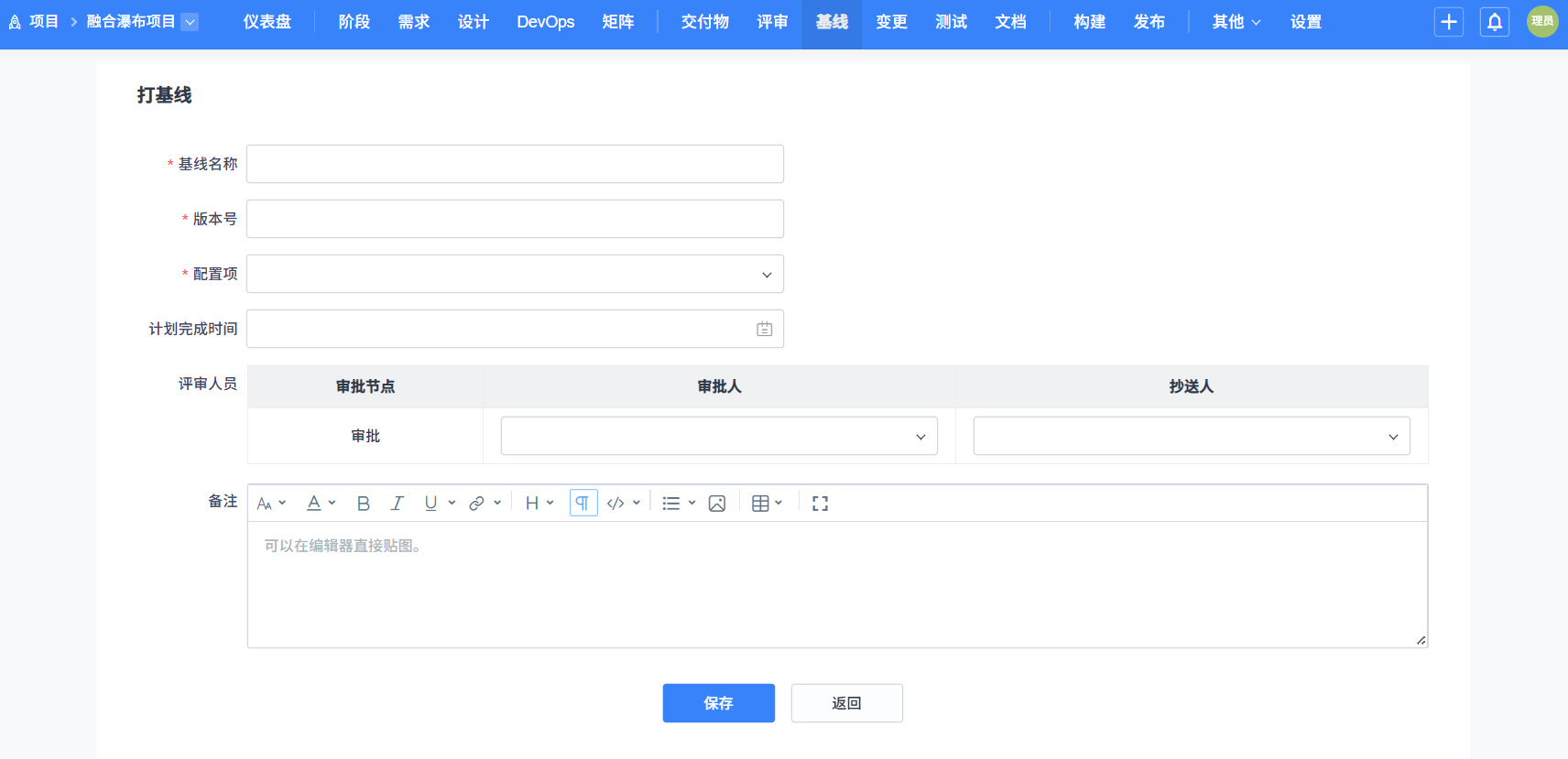Image resolution: width=1568 pixels, height=759 pixels.
Task: Expand the 抄送人 selector
Action: (1191, 436)
